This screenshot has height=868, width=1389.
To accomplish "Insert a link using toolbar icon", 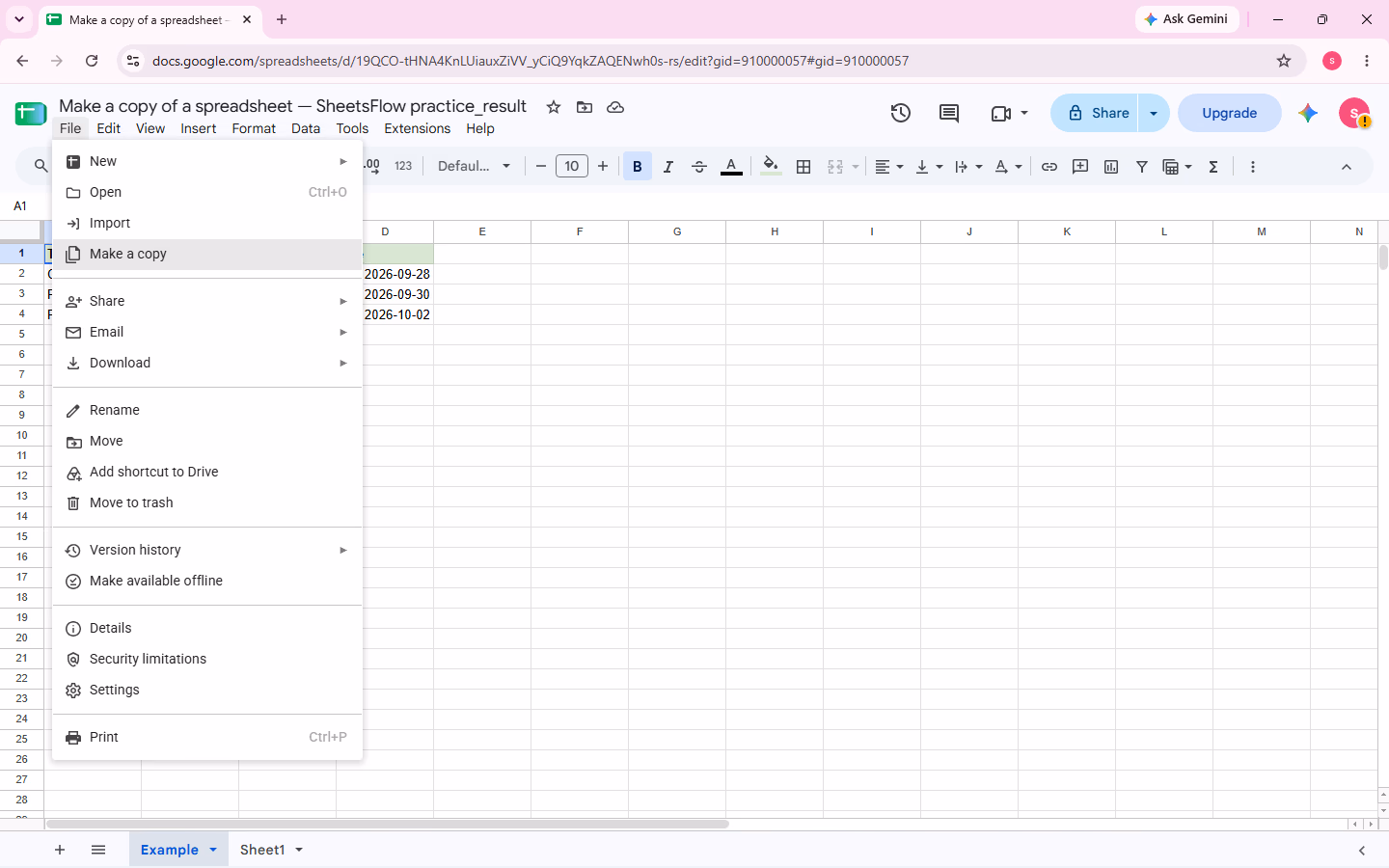I will pyautogui.click(x=1049, y=167).
